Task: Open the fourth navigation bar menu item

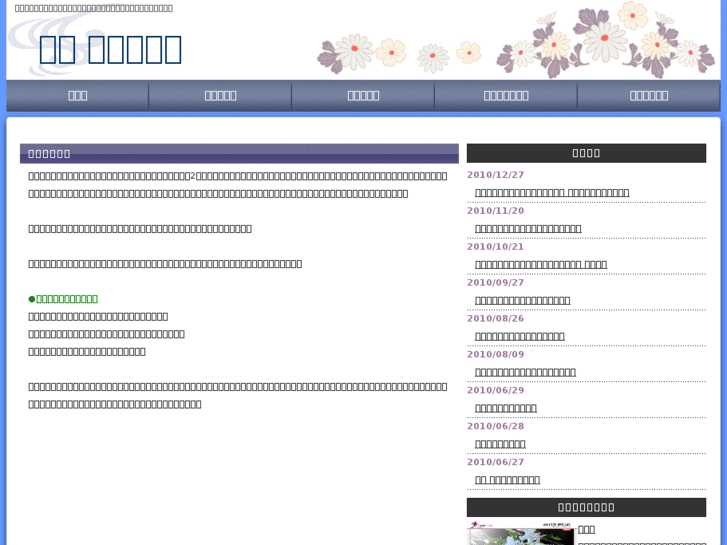Action: tap(506, 96)
